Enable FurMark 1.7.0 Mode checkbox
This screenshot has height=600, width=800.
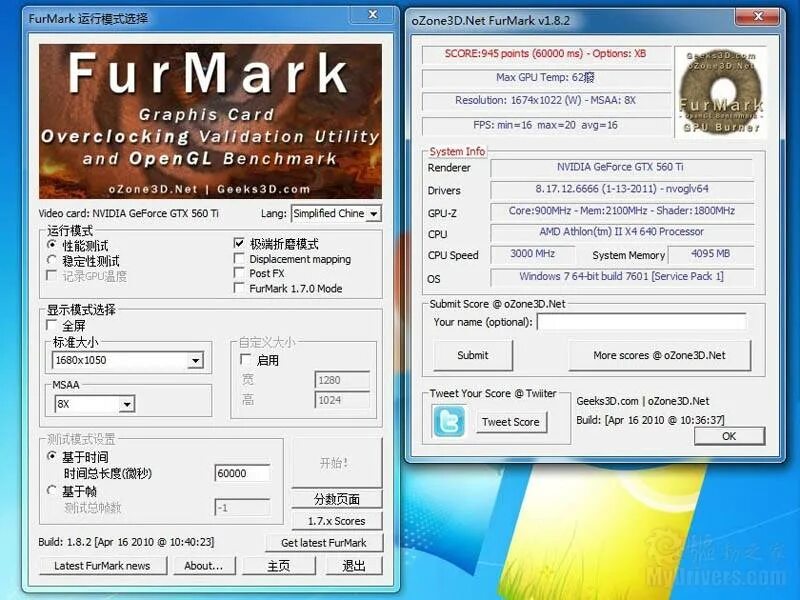point(239,288)
